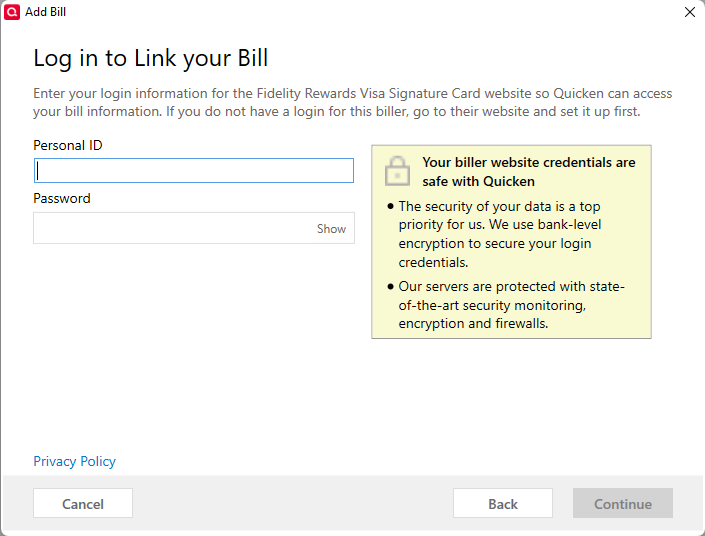Screen dimensions: 705x536
Task: Focus the Personal ID text field
Action: click(x=194, y=170)
